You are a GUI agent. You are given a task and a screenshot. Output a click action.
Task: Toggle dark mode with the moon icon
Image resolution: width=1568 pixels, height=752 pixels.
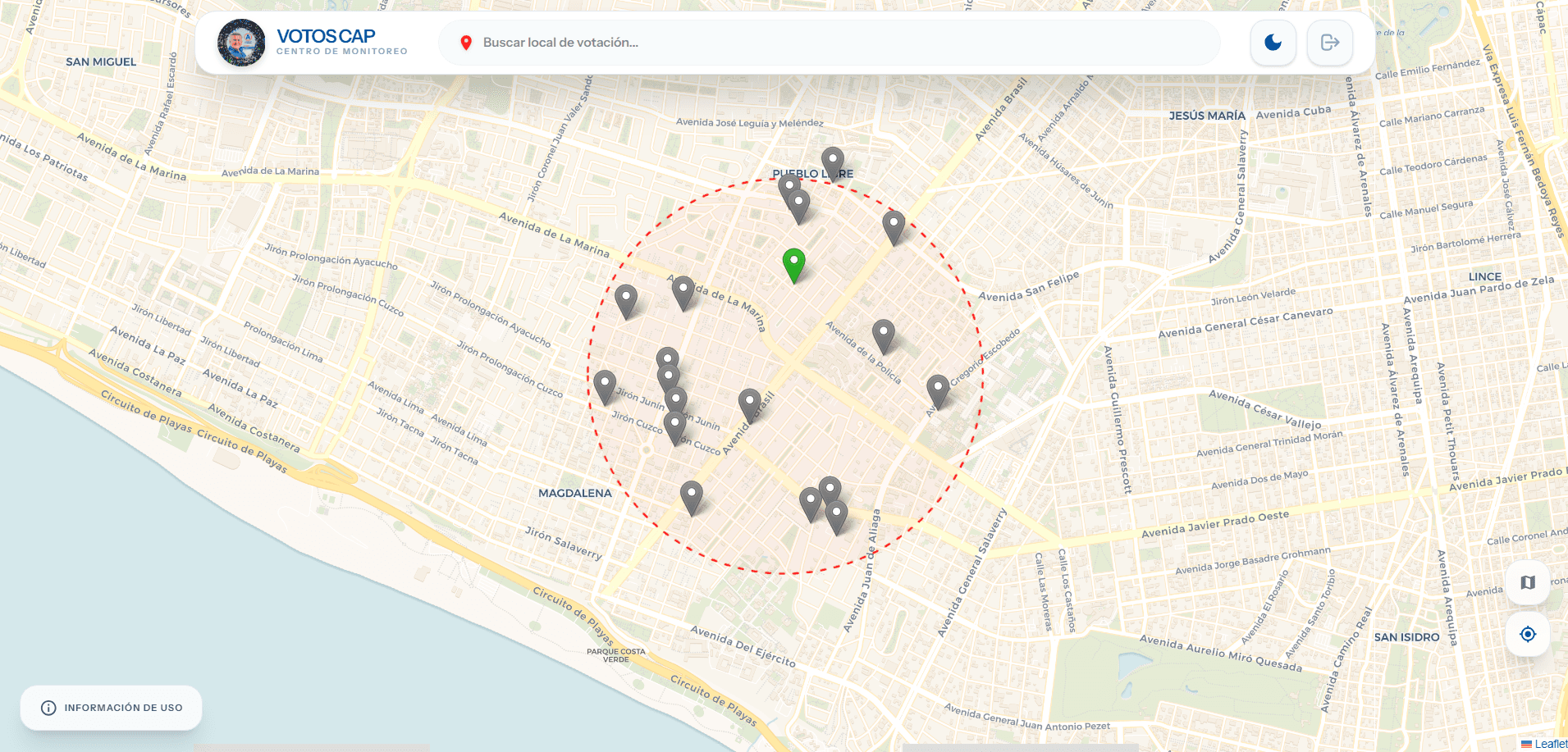1273,43
